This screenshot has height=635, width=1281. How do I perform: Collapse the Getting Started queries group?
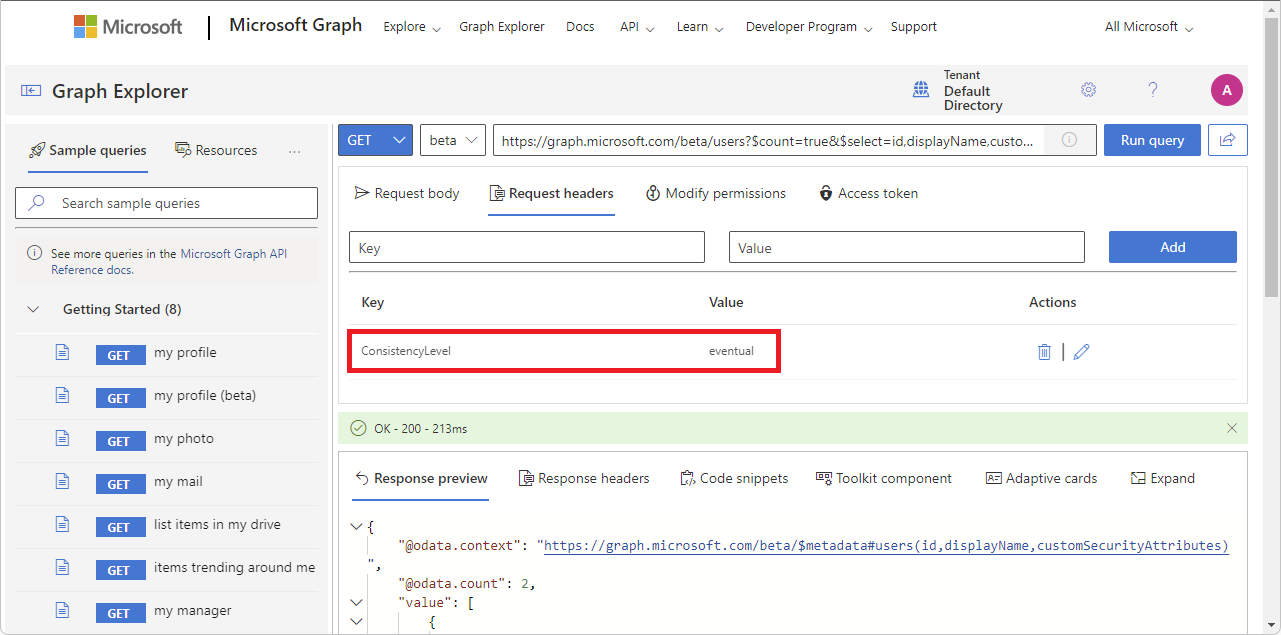click(x=33, y=310)
